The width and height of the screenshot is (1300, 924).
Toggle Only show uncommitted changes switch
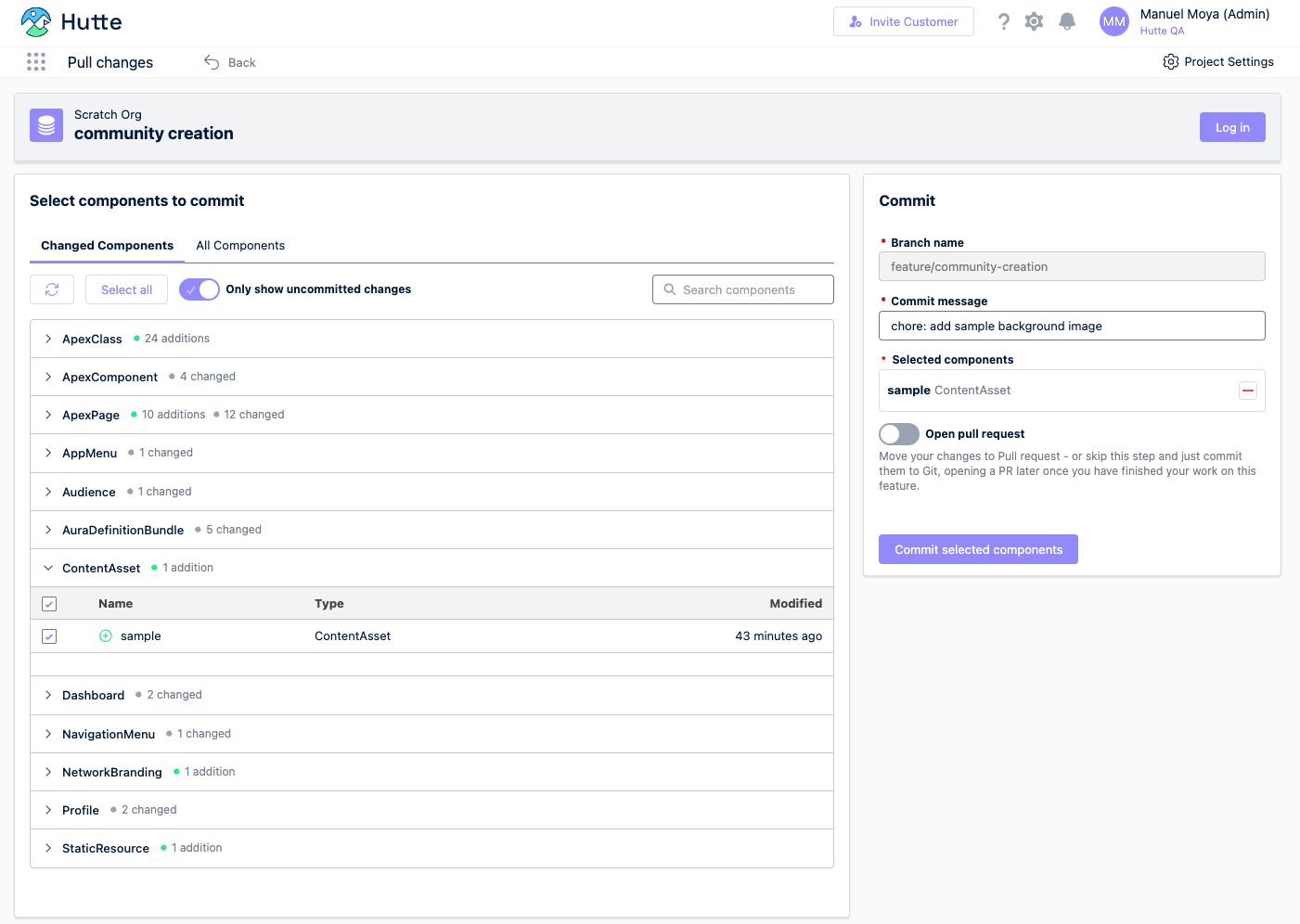tap(200, 289)
